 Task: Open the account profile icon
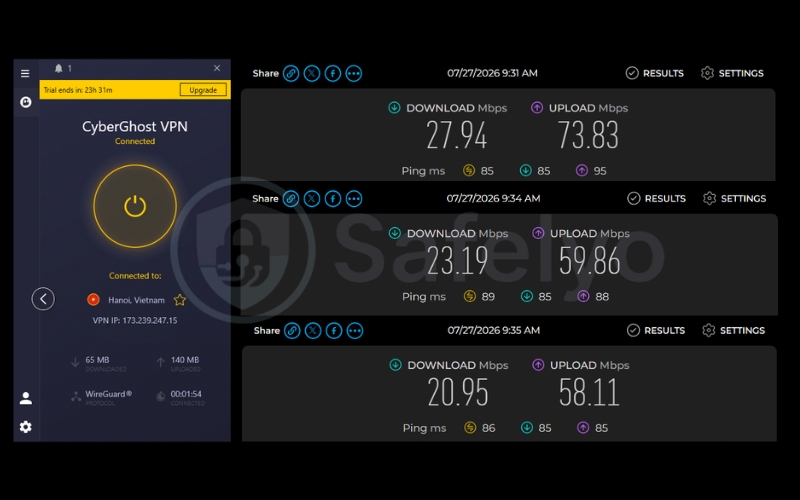26,398
